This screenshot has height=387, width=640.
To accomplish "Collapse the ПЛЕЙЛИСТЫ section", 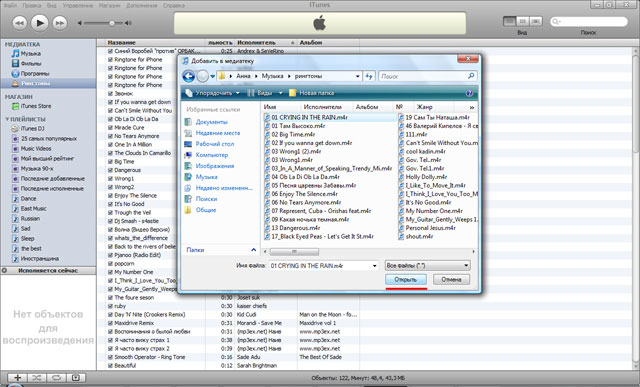I will pos(7,119).
